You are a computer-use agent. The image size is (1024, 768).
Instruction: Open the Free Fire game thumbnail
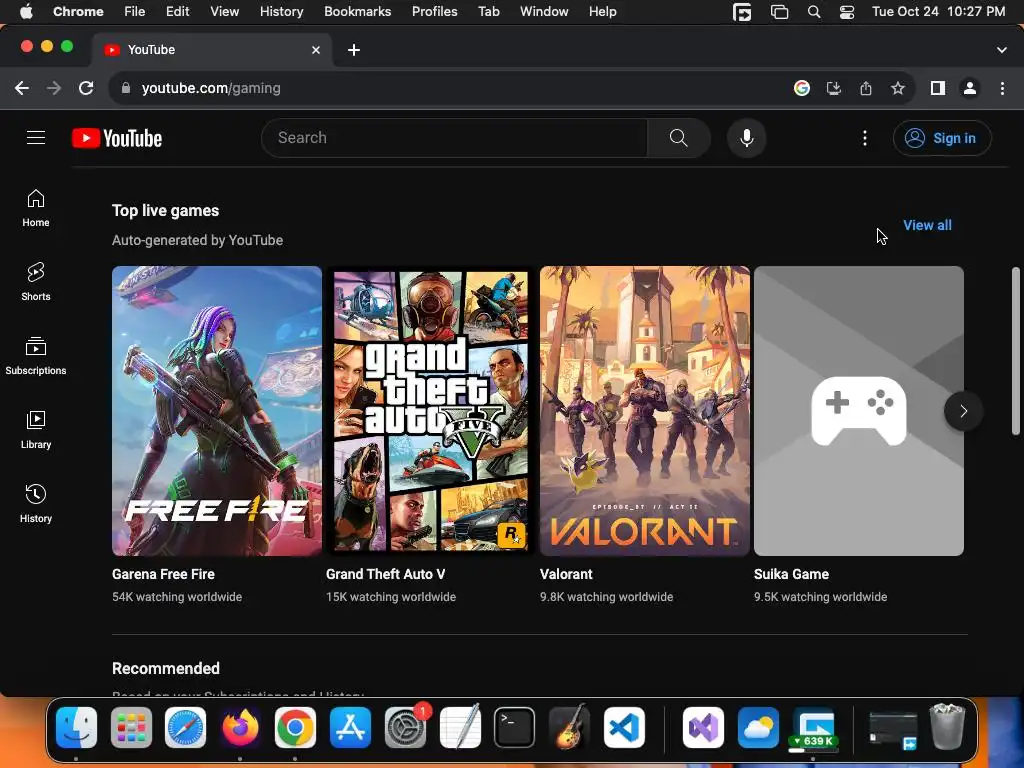[x=217, y=411]
